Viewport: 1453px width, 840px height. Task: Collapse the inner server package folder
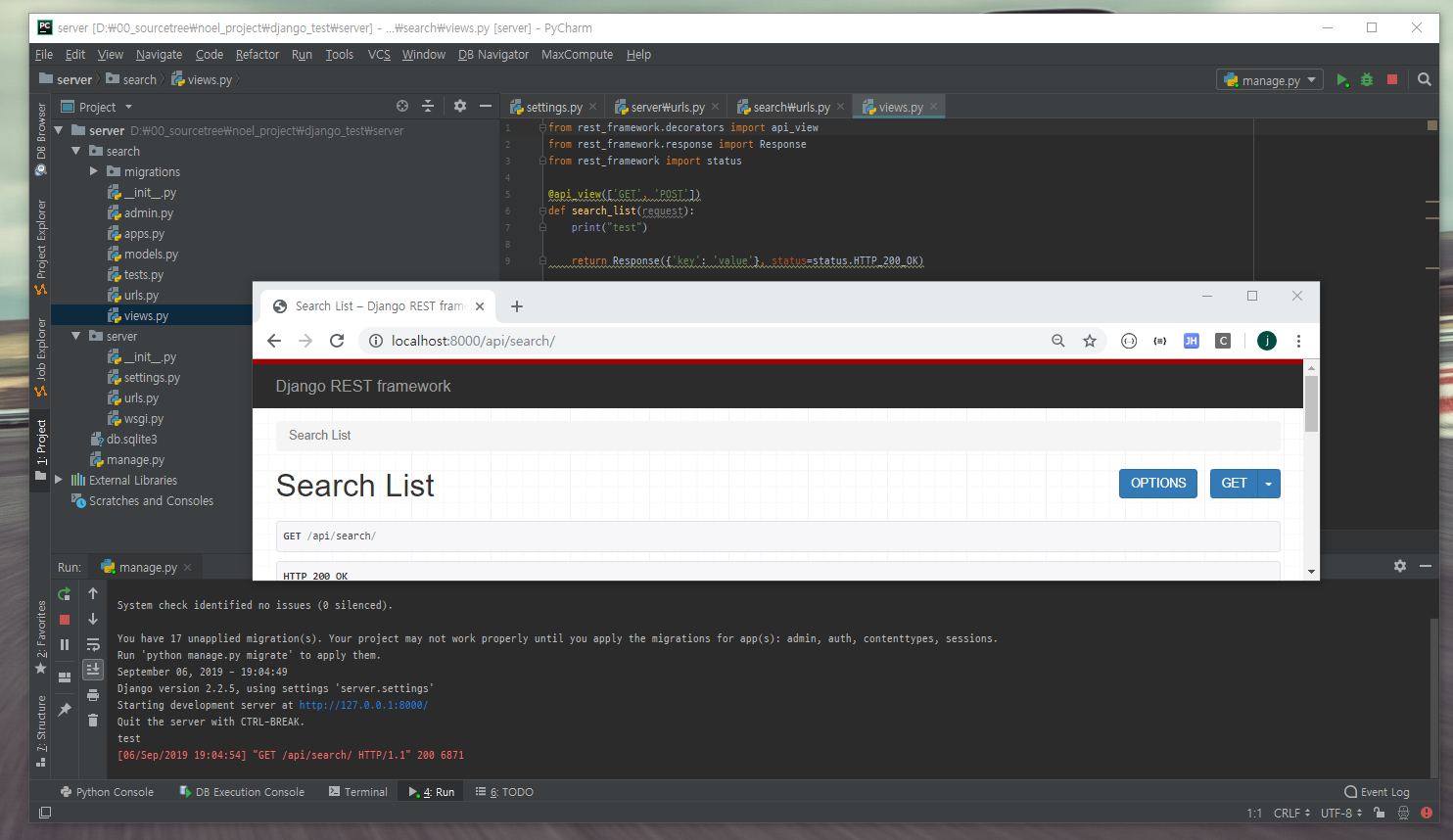point(76,336)
